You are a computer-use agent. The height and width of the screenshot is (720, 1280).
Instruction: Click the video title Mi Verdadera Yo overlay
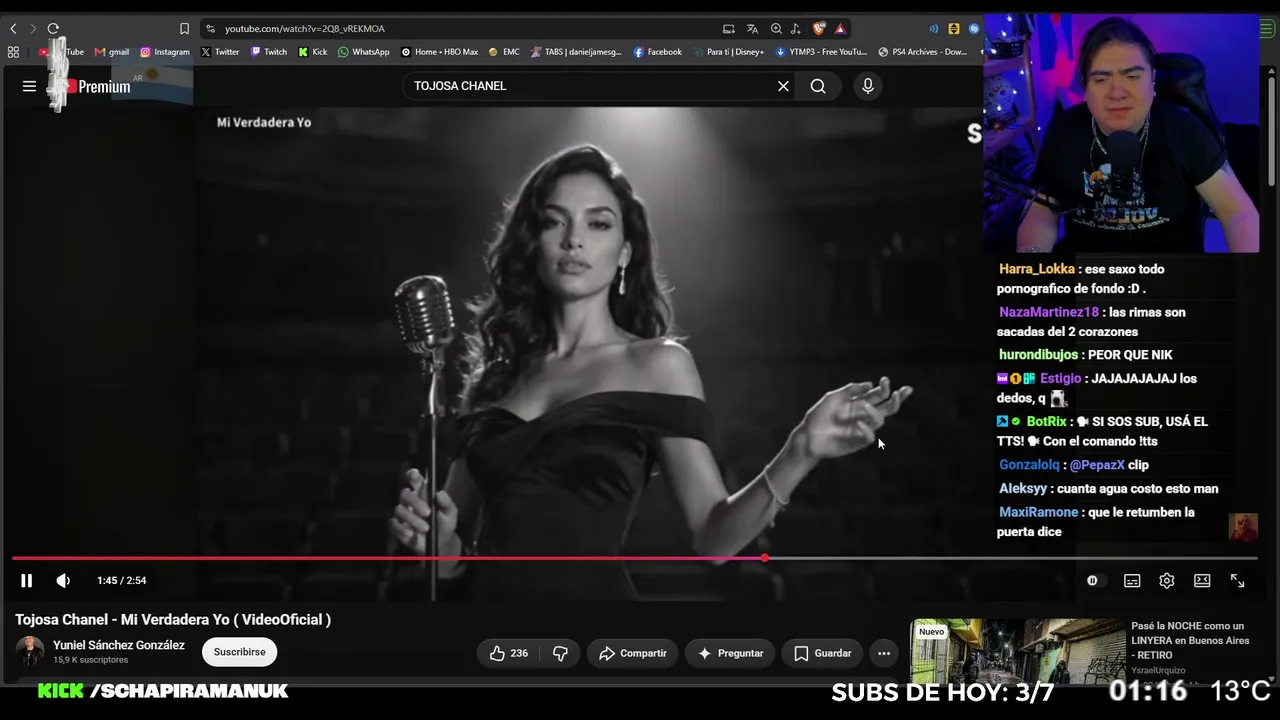264,122
